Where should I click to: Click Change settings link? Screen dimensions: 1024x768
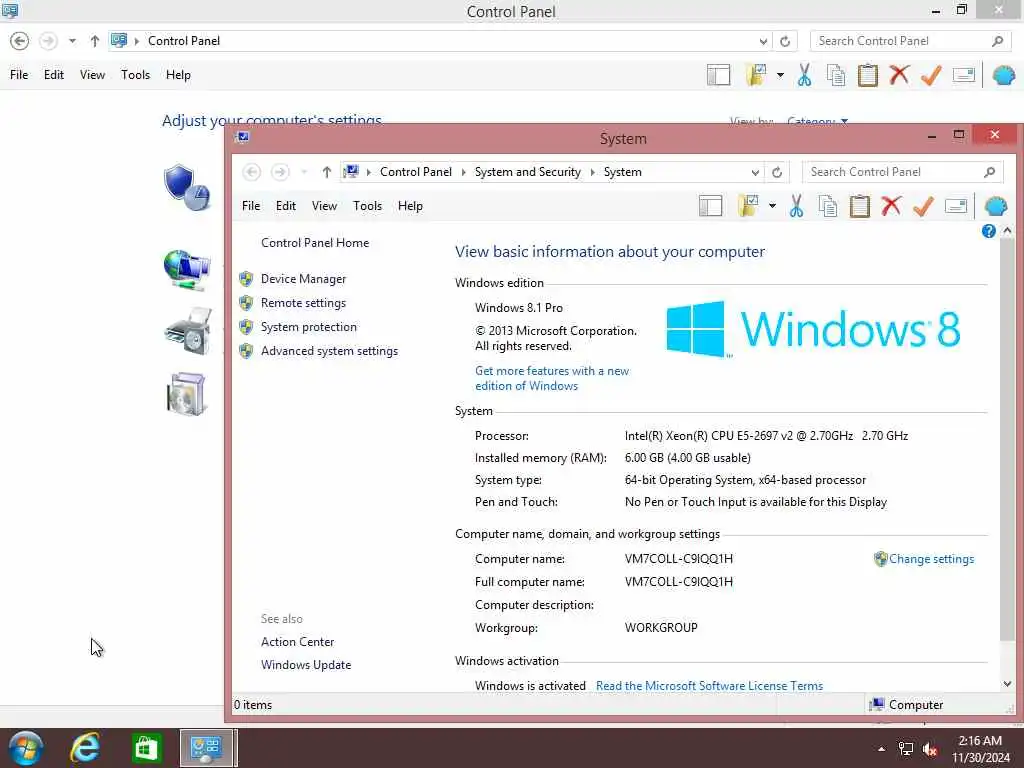tap(931, 559)
